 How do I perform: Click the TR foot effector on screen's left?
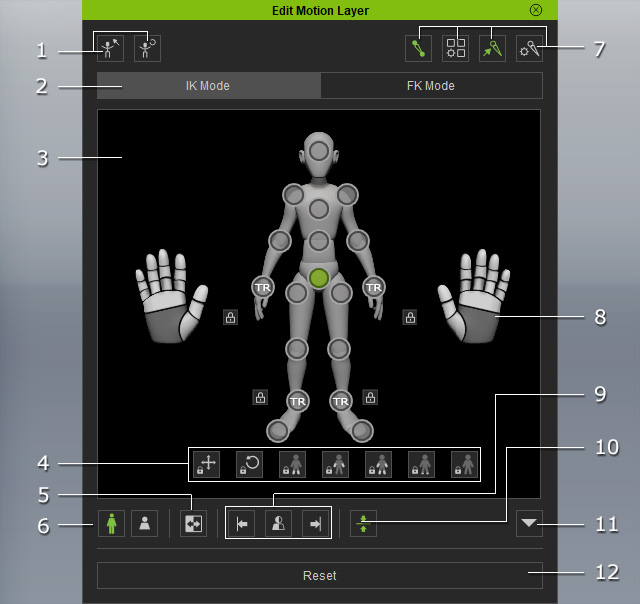[298, 402]
